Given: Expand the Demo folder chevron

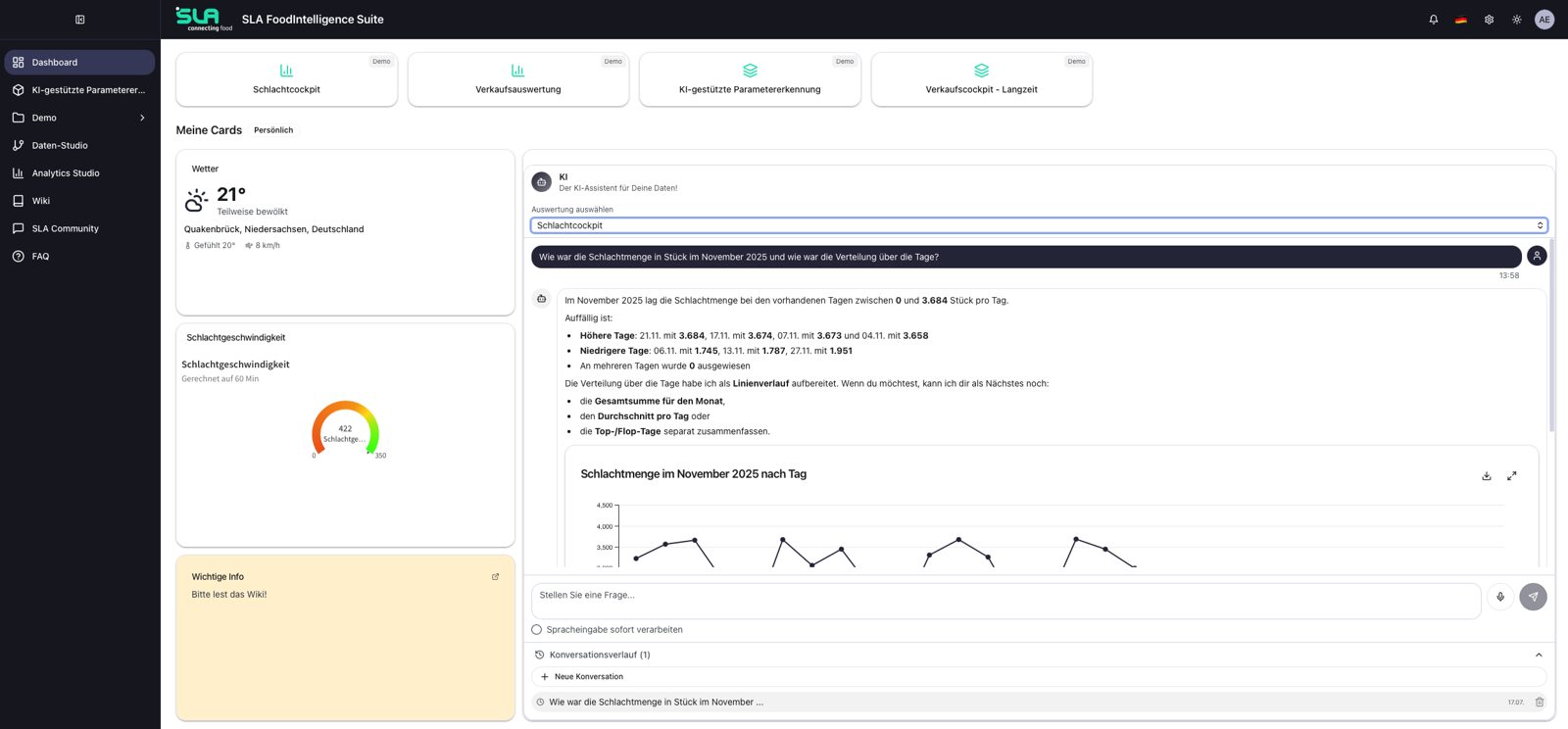Looking at the screenshot, I should [x=142, y=118].
